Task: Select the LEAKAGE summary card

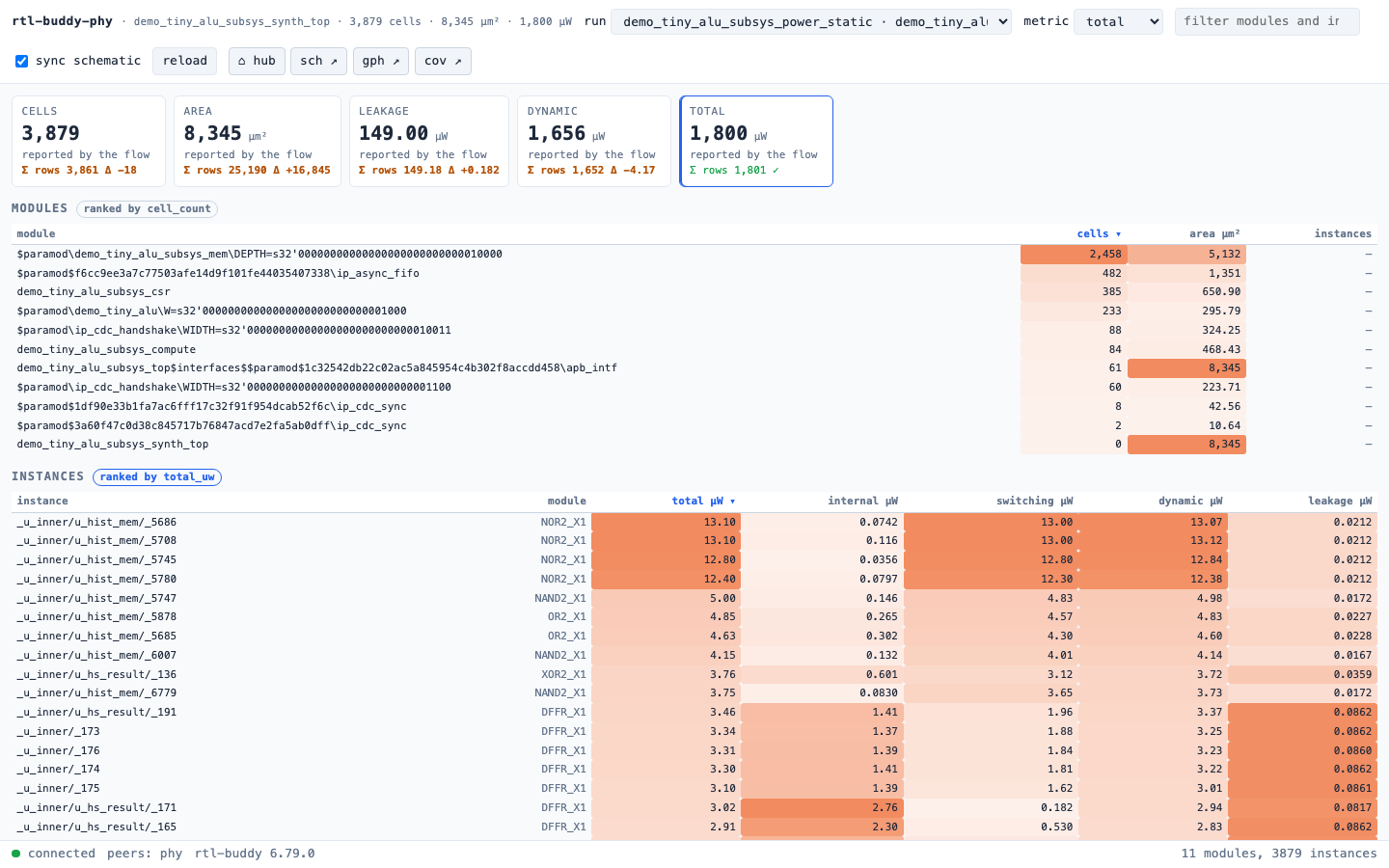Action: coord(429,141)
